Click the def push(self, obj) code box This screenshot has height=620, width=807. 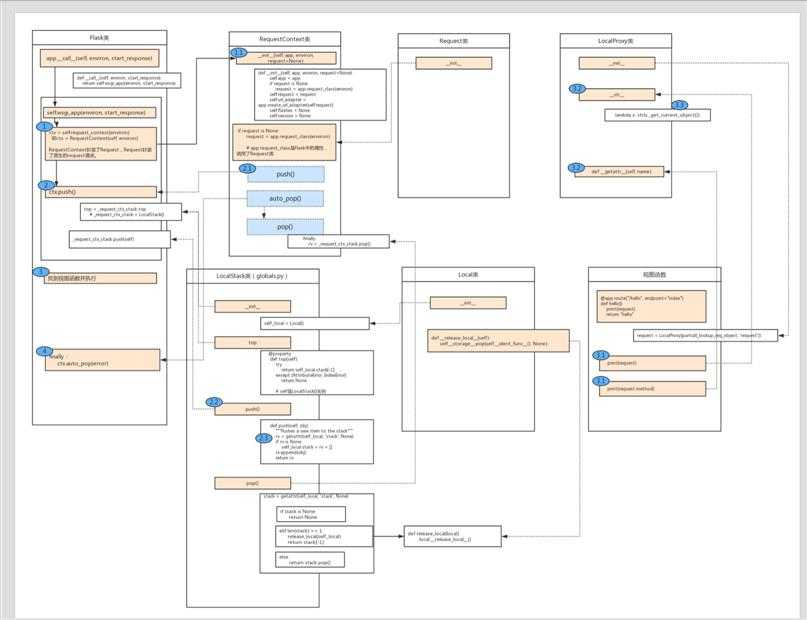coord(317,441)
